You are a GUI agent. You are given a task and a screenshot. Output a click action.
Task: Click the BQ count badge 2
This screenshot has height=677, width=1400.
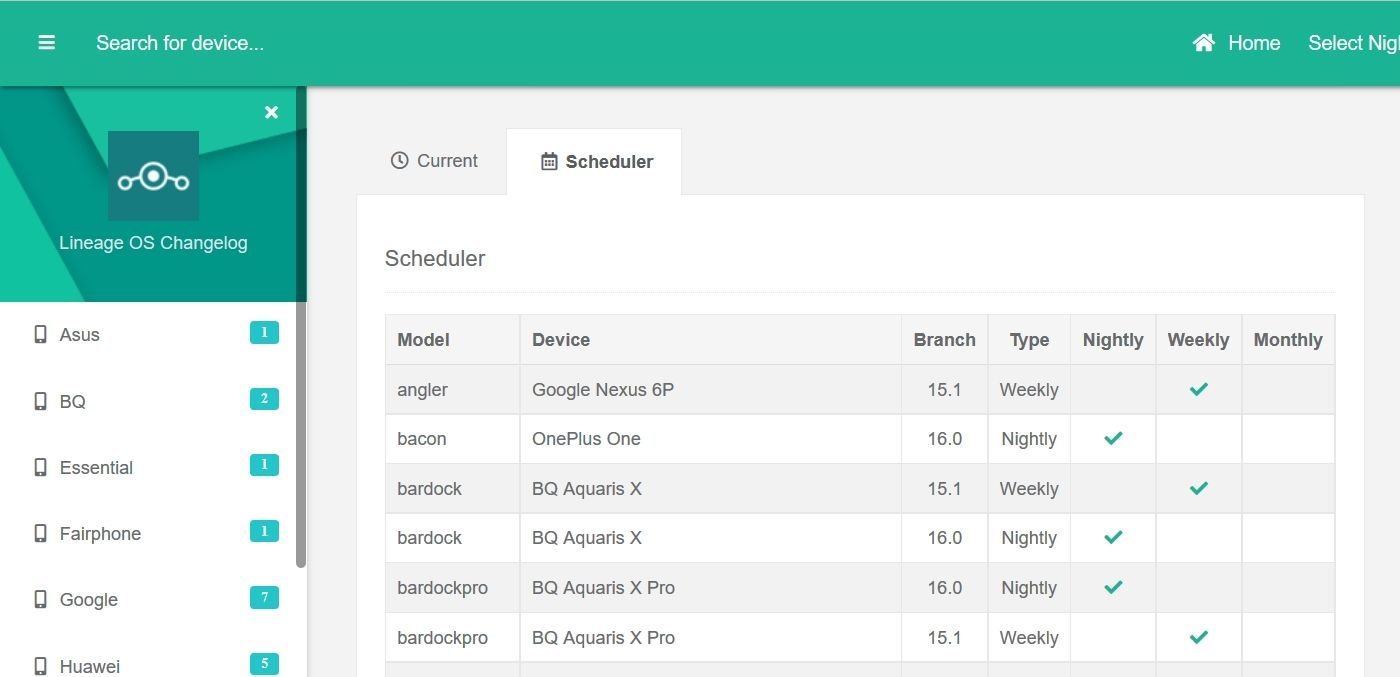tap(264, 399)
